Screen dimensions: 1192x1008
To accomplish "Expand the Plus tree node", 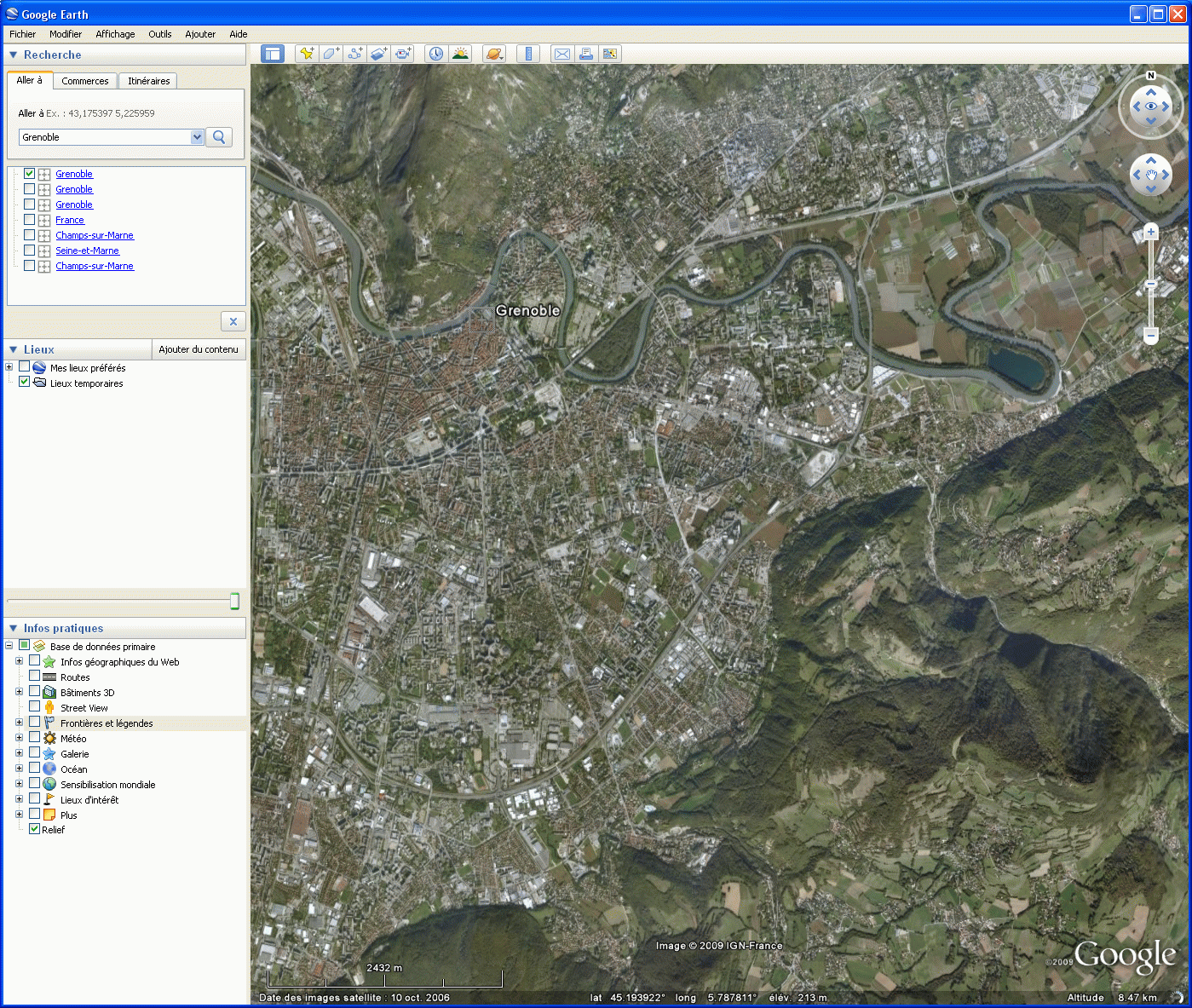I will [20, 815].
